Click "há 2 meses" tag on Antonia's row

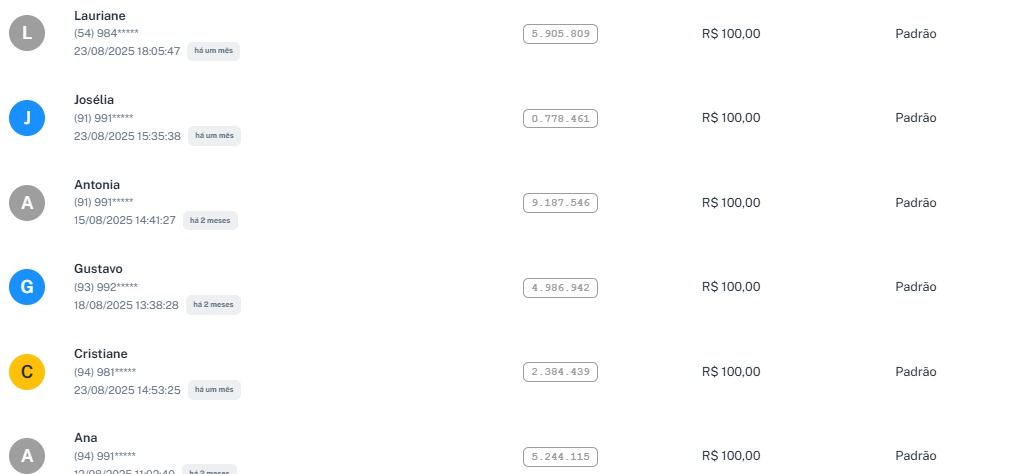pos(210,220)
